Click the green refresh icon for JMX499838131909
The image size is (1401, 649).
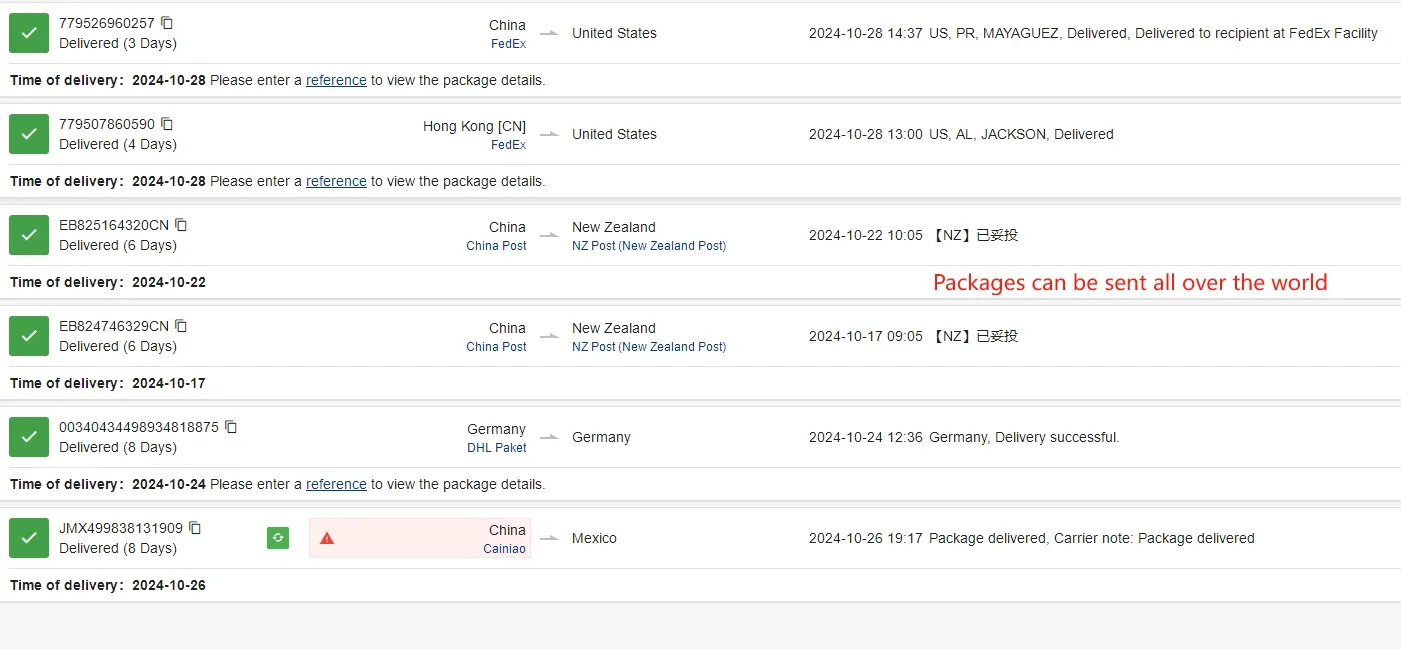point(278,538)
